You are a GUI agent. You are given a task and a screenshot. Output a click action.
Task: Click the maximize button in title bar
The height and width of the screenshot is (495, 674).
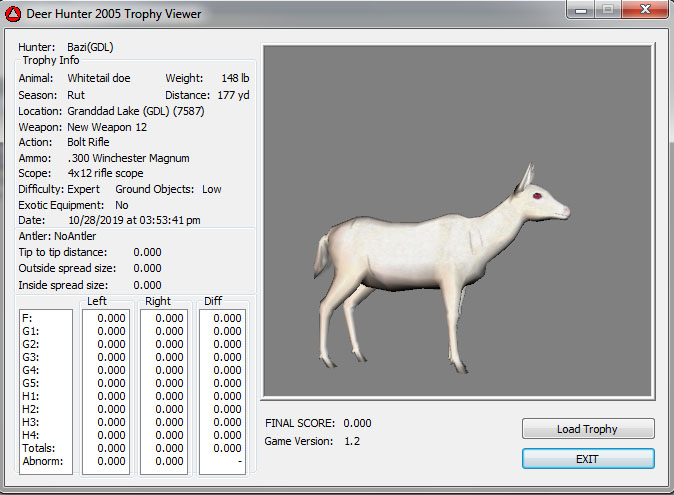(x=604, y=12)
